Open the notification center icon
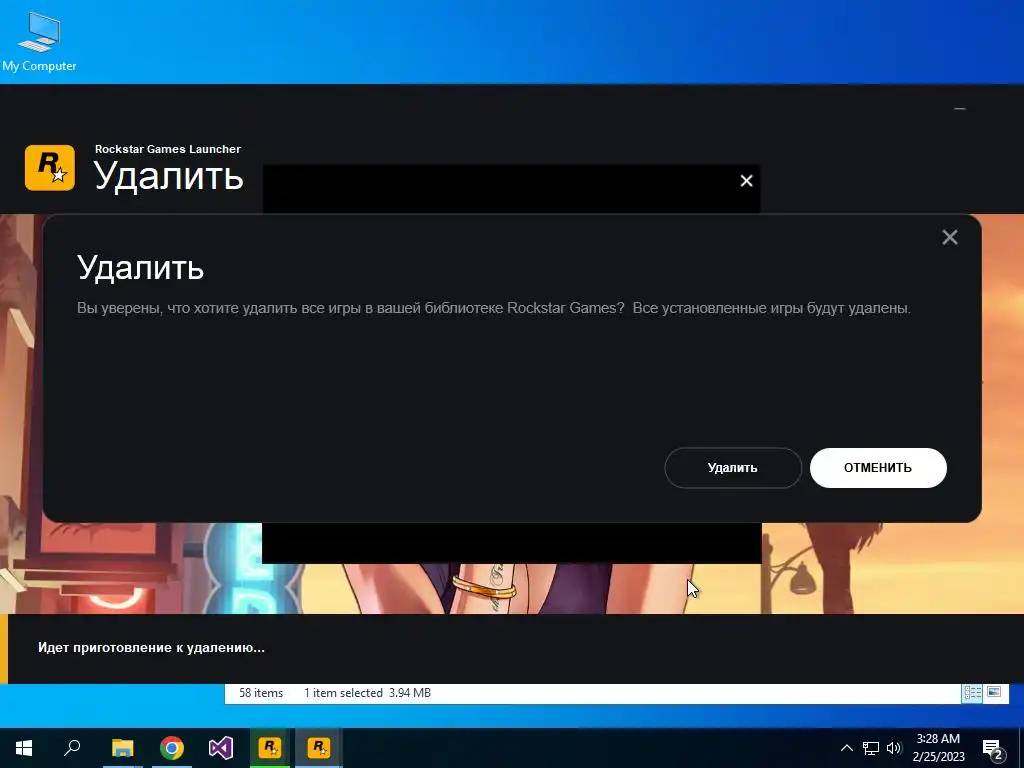The height and width of the screenshot is (768, 1024). [x=993, y=748]
